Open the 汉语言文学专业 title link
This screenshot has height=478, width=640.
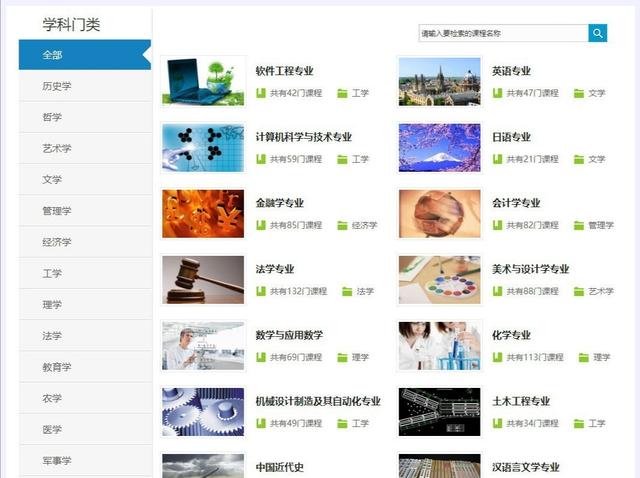(x=526, y=467)
